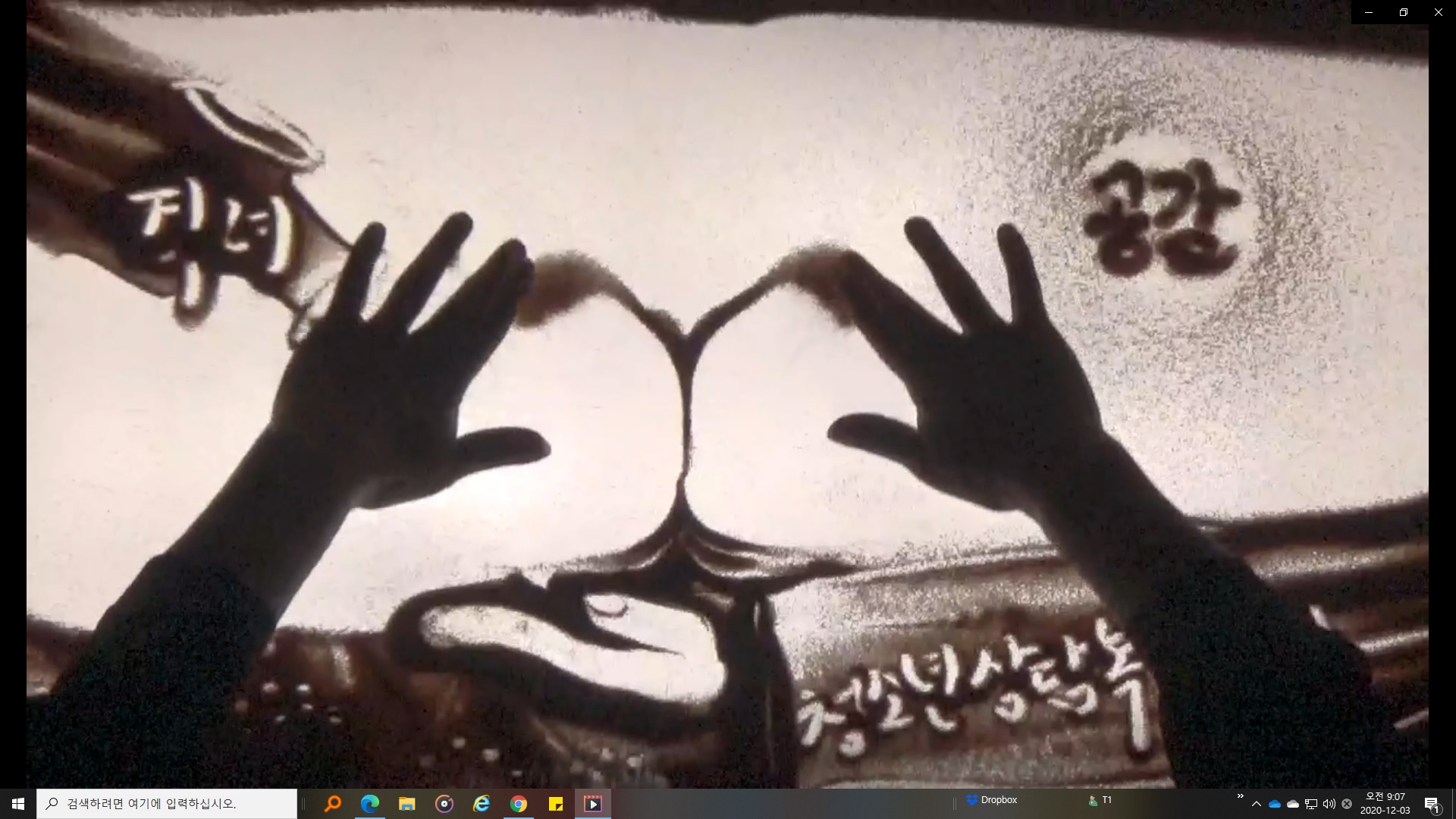The width and height of the screenshot is (1456, 819).
Task: Open the orange magnifier search app
Action: pos(332,804)
